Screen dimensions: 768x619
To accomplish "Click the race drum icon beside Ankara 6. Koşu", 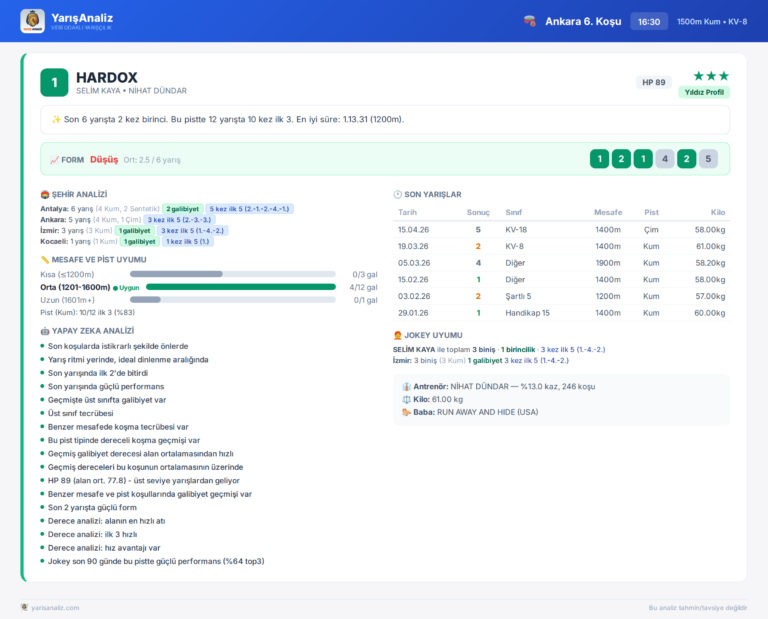I will coord(529,21).
